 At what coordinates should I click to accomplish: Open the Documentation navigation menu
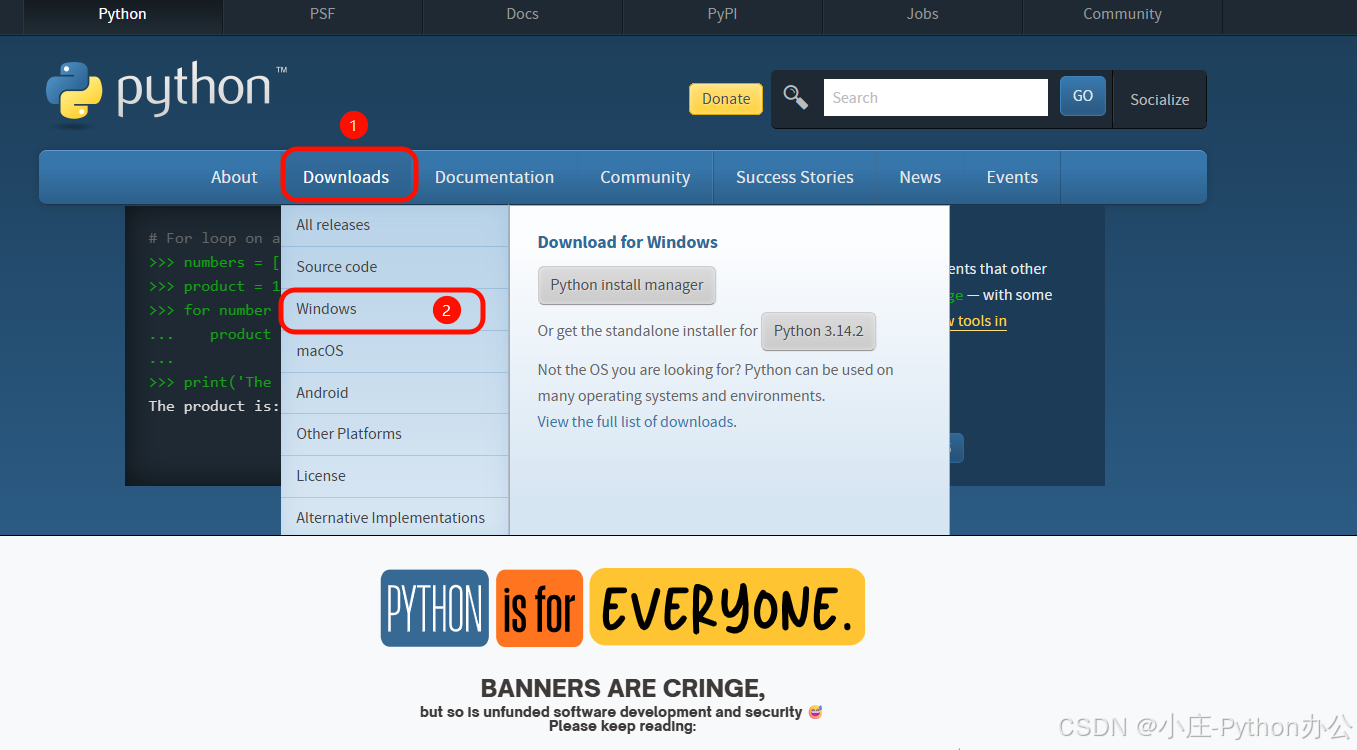(x=494, y=177)
